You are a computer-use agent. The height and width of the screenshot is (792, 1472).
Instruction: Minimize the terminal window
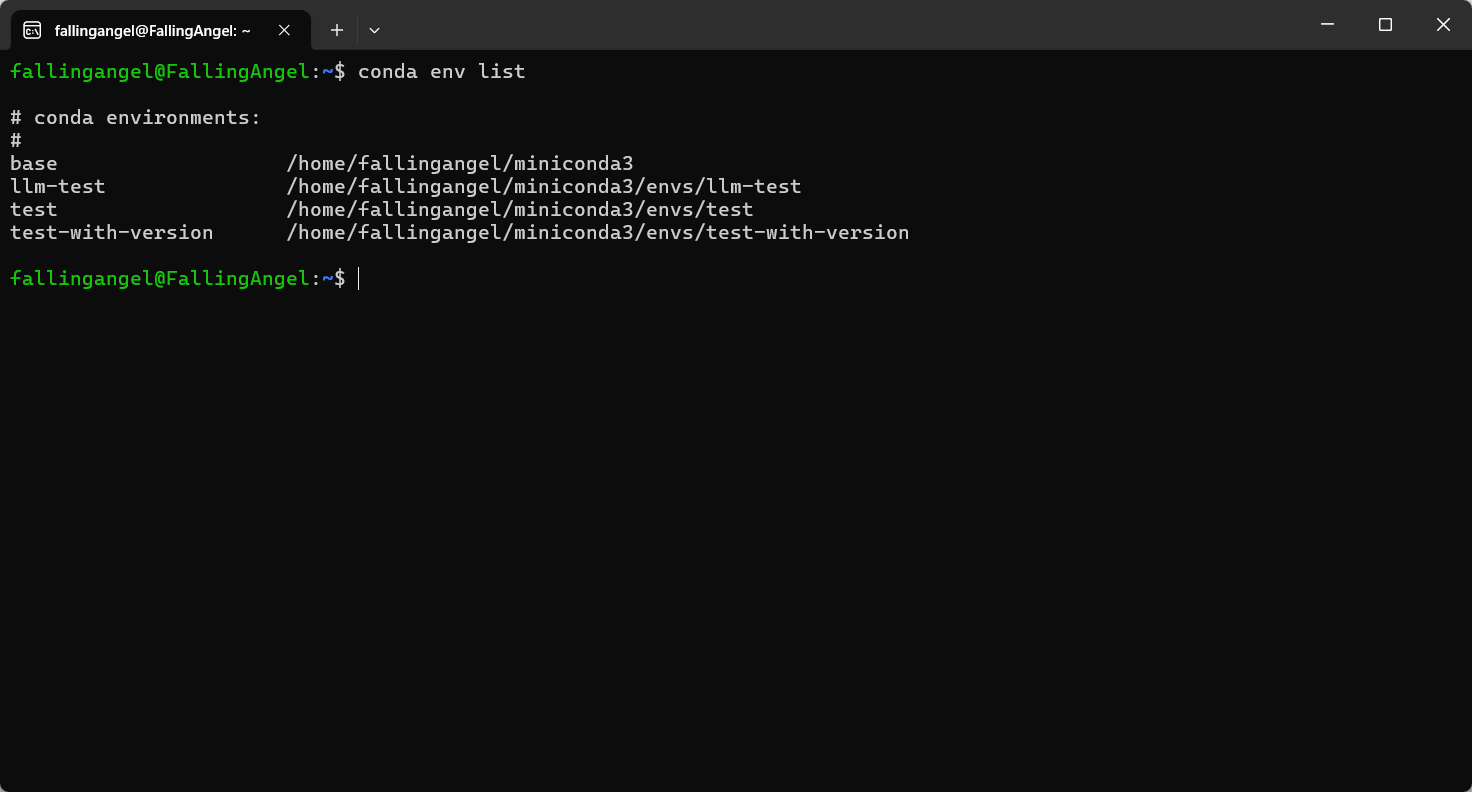click(x=1327, y=25)
